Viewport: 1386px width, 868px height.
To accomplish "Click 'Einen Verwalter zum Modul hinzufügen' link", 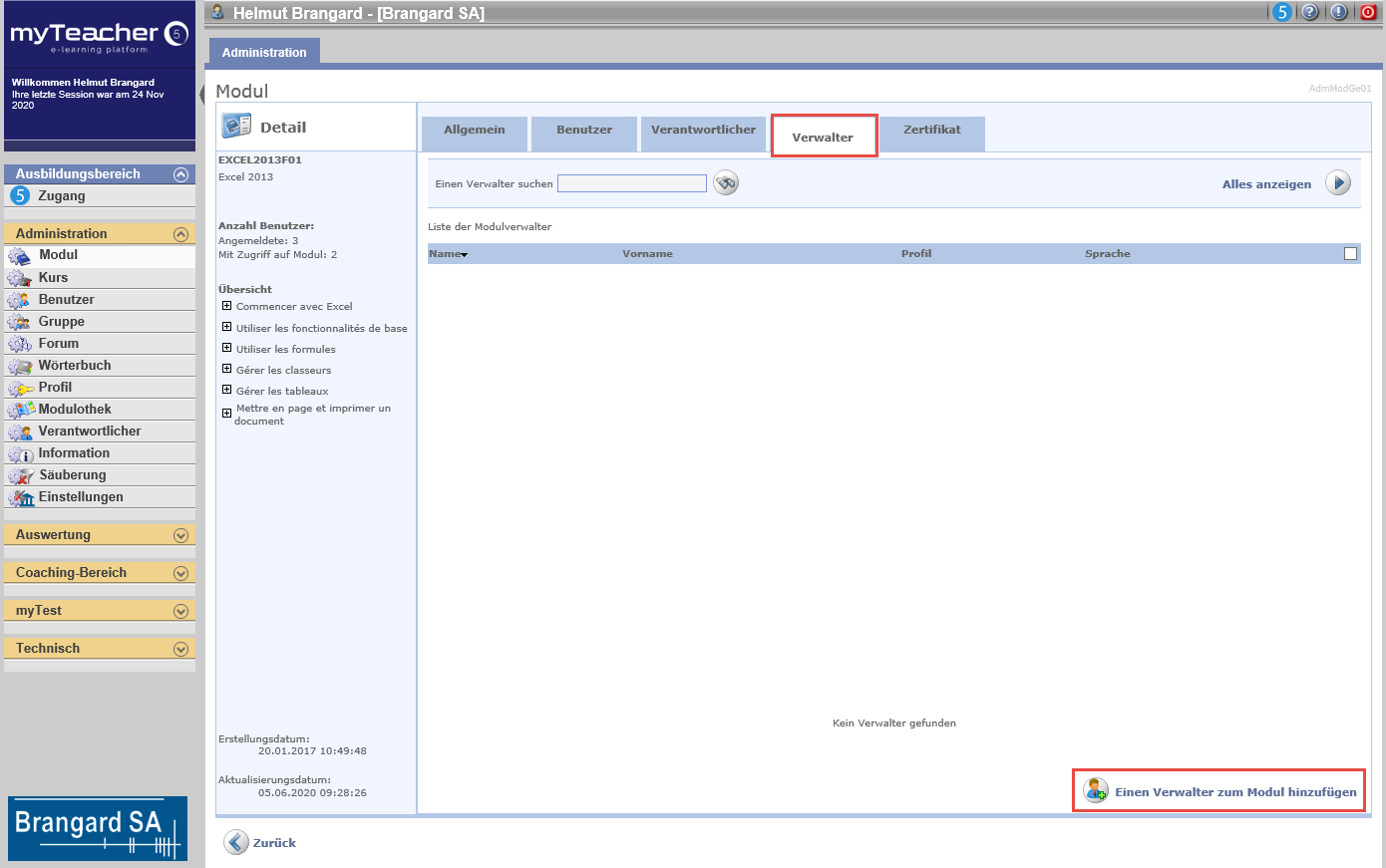I will pos(1234,792).
